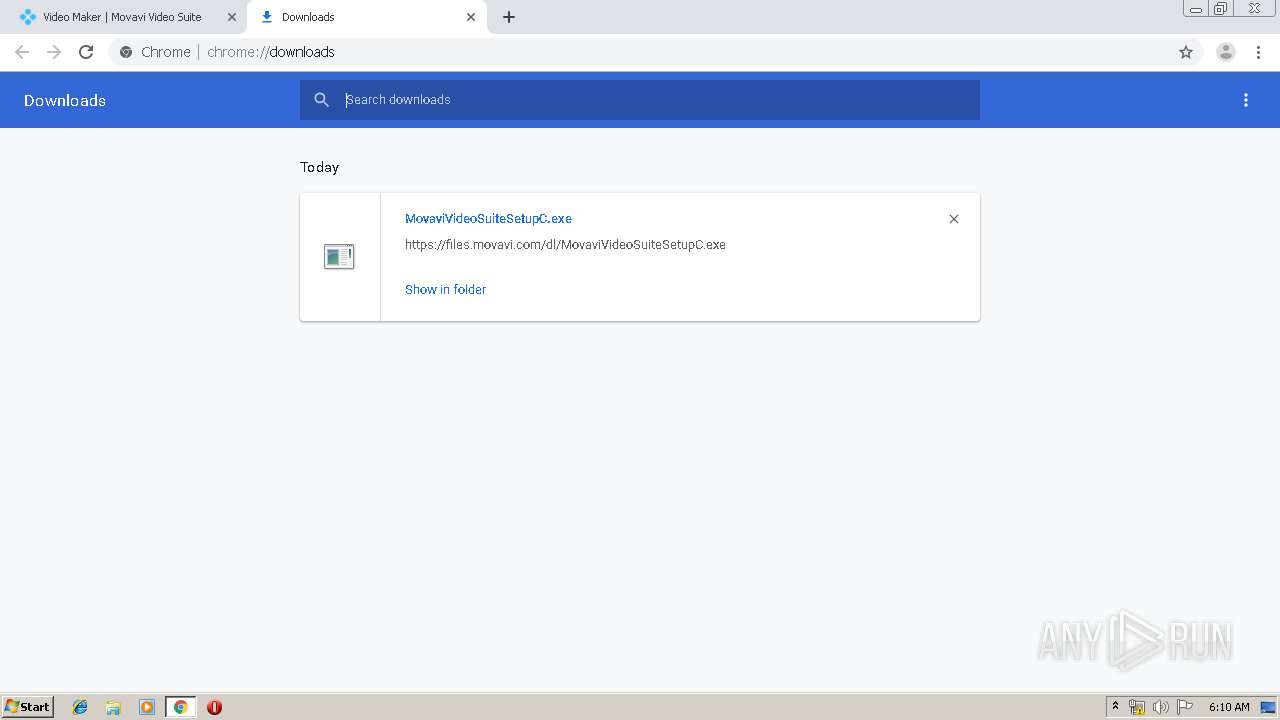Screen dimensions: 1280x720
Task: Open the Action Center flag icon
Action: [1185, 707]
